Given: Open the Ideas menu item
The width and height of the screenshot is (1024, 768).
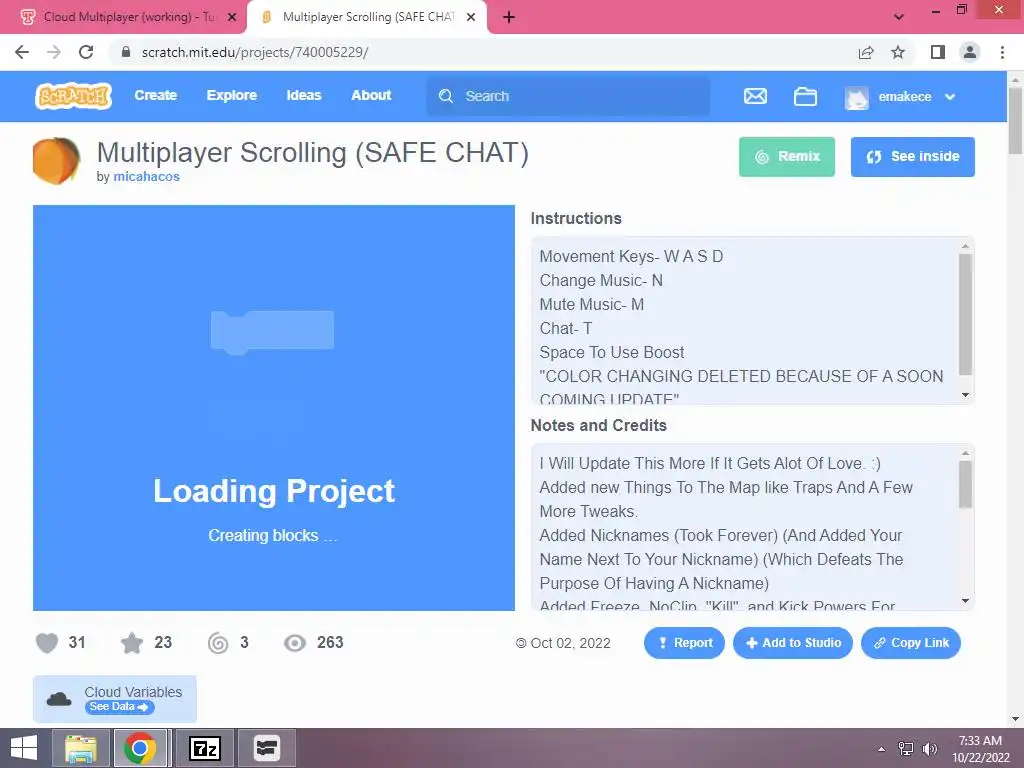Looking at the screenshot, I should coord(304,95).
